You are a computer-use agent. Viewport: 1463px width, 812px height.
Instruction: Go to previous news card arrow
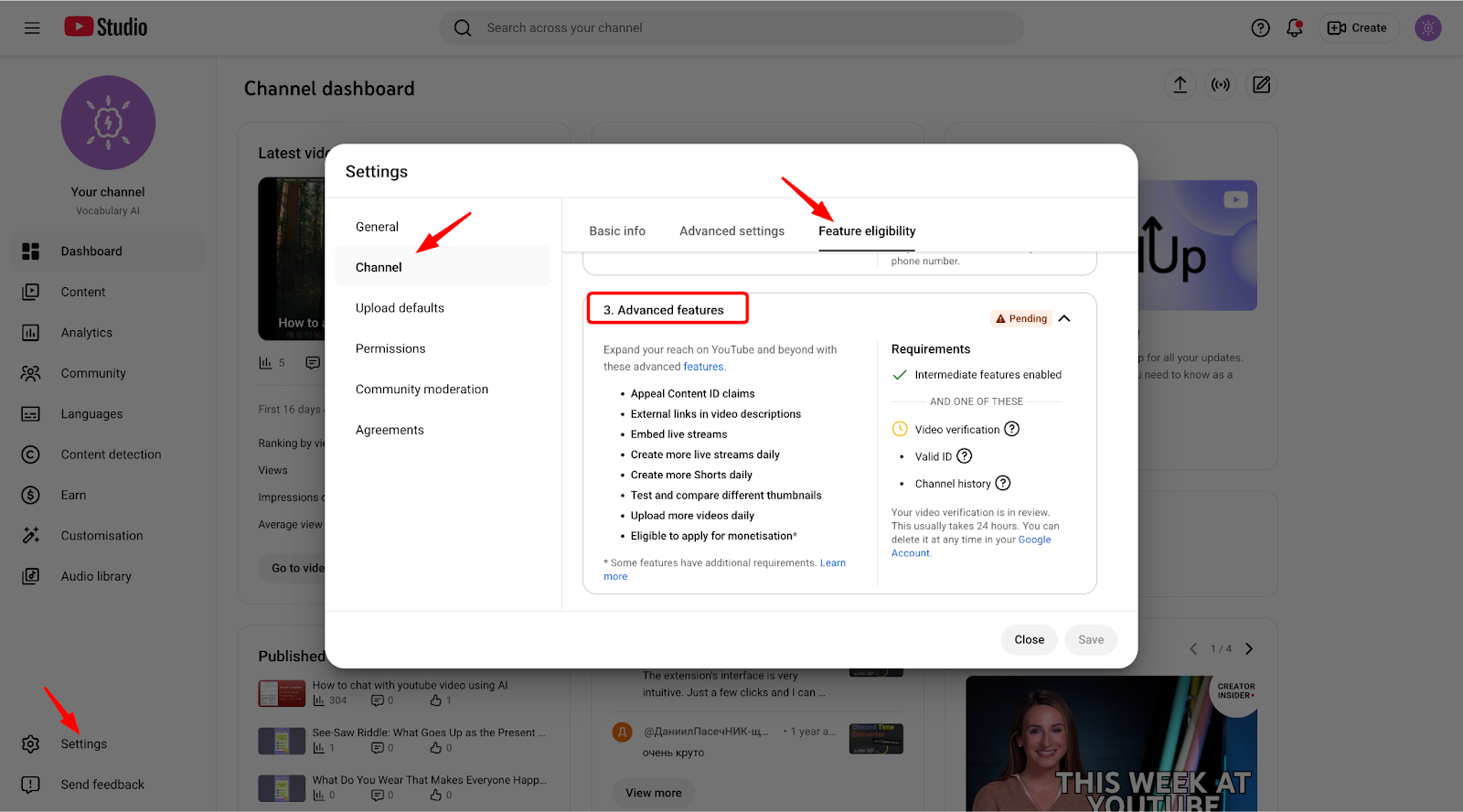(x=1193, y=649)
